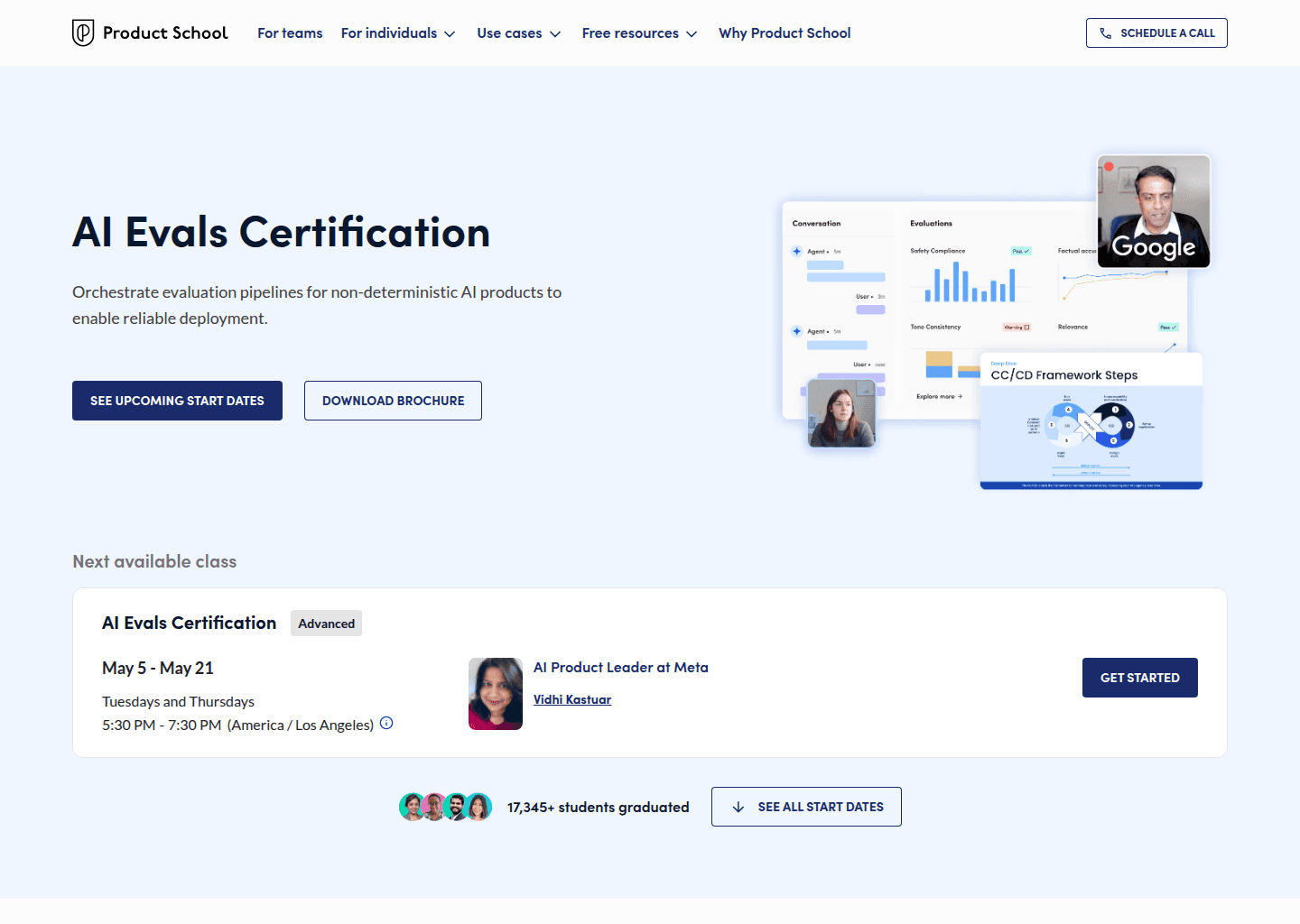Open the info tooltip icon beside the timezone
Viewport: 1300px width, 924px height.
(x=386, y=723)
